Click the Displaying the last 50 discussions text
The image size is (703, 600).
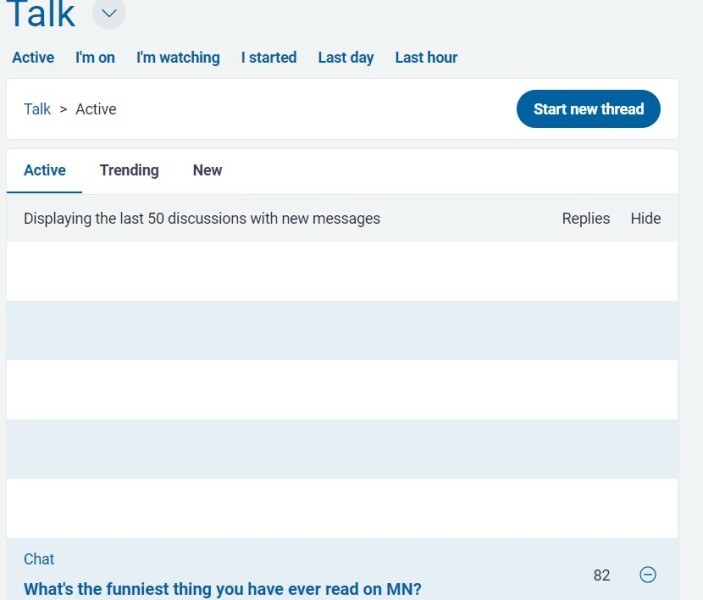[202, 218]
